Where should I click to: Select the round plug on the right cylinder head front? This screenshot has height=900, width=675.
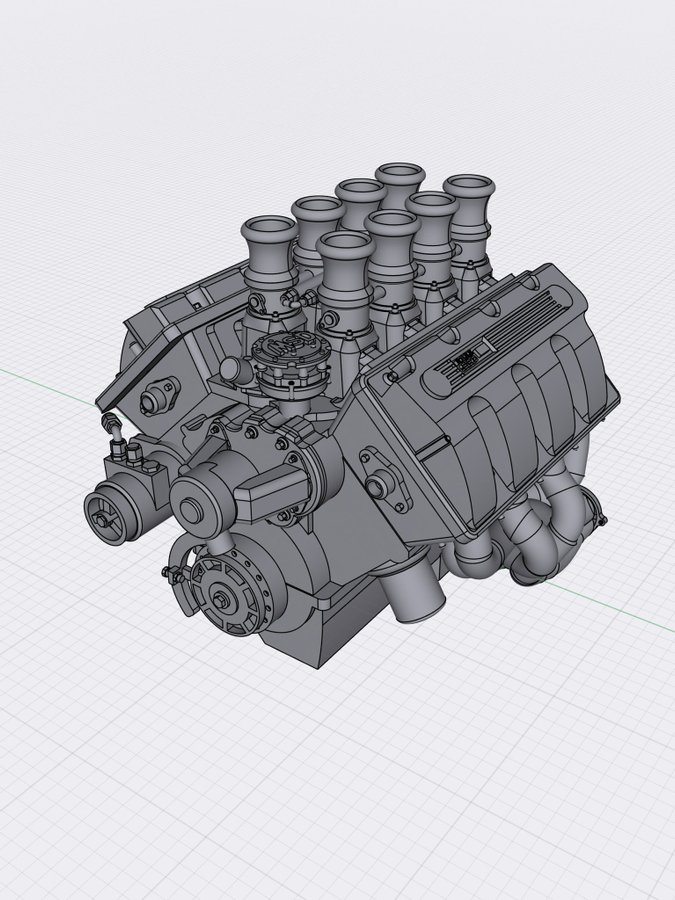click(378, 487)
